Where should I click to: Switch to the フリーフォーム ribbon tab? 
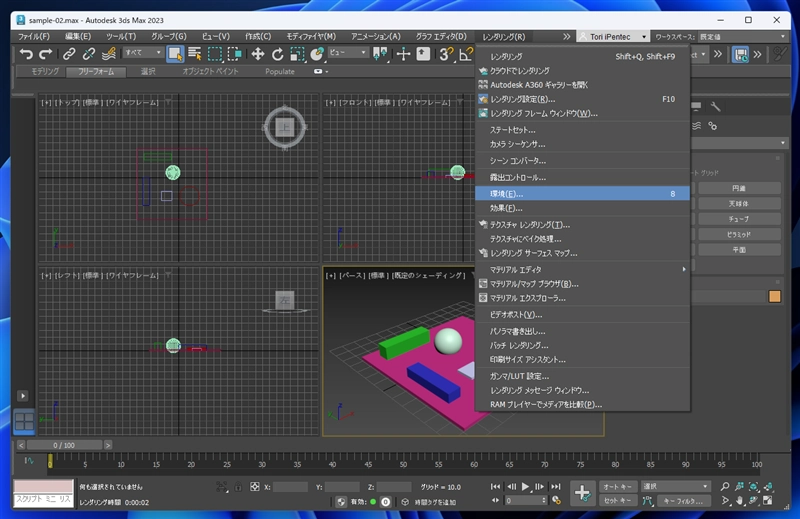click(96, 72)
